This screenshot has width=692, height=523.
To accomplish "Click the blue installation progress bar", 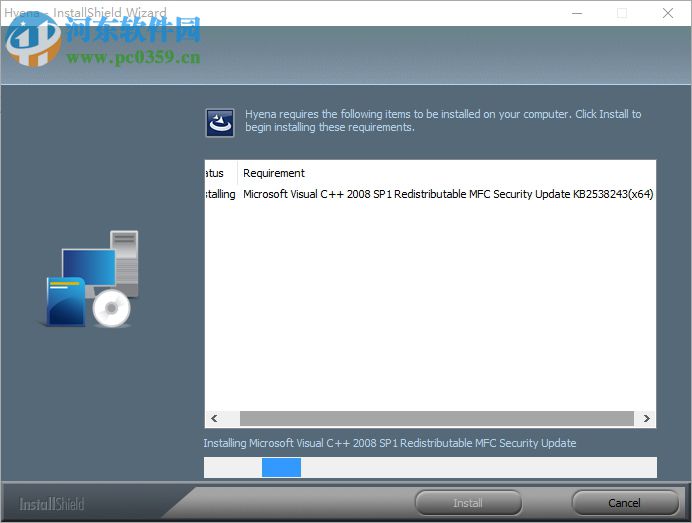I will tap(430, 467).
